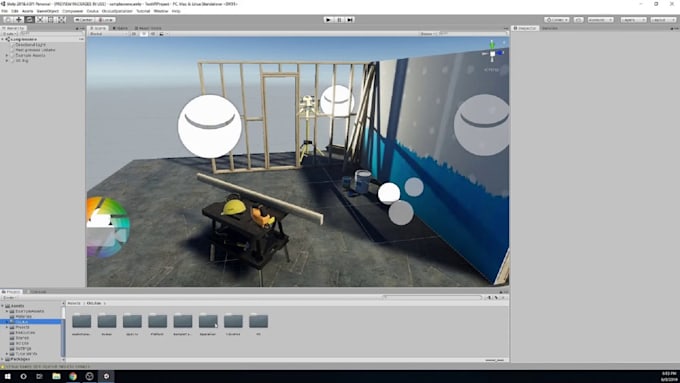The image size is (680, 383).
Task: Switch to the Services tab
Action: coord(549,28)
